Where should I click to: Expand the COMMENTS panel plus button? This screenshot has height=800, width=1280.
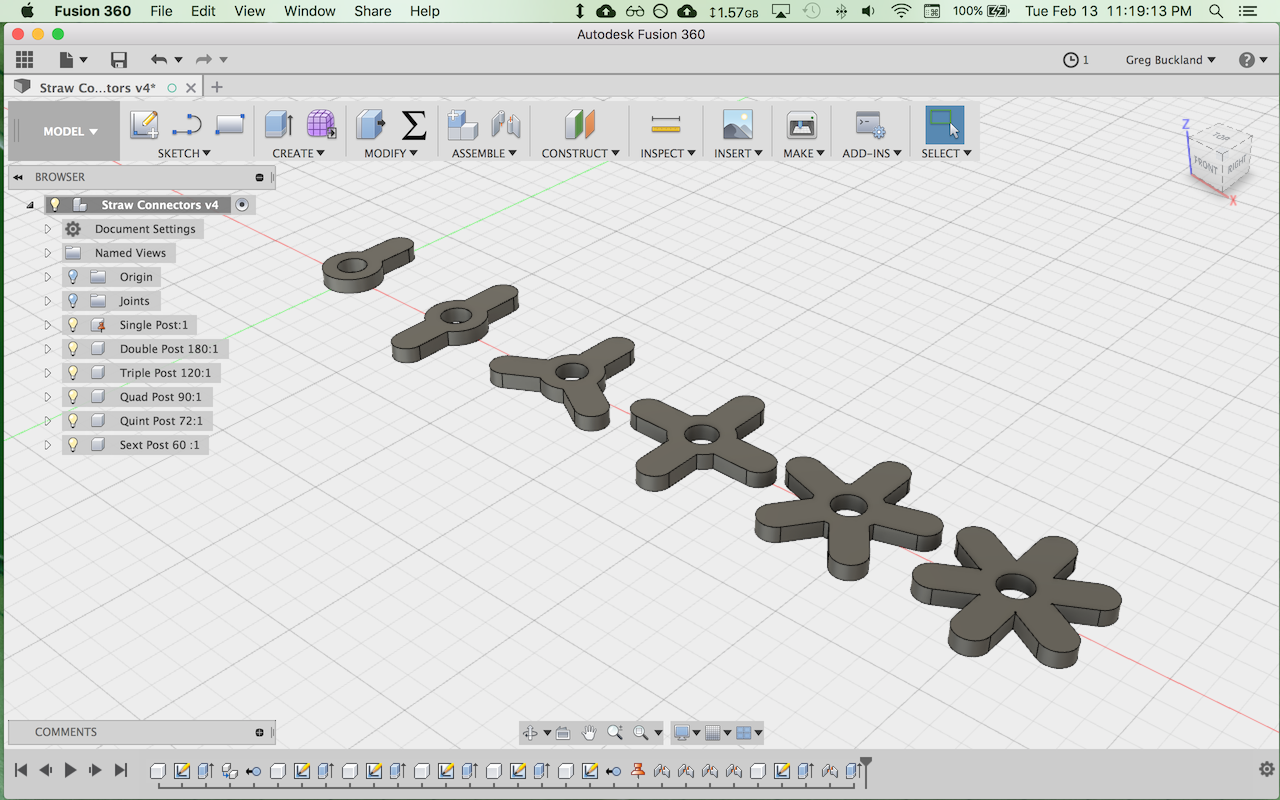tap(259, 732)
